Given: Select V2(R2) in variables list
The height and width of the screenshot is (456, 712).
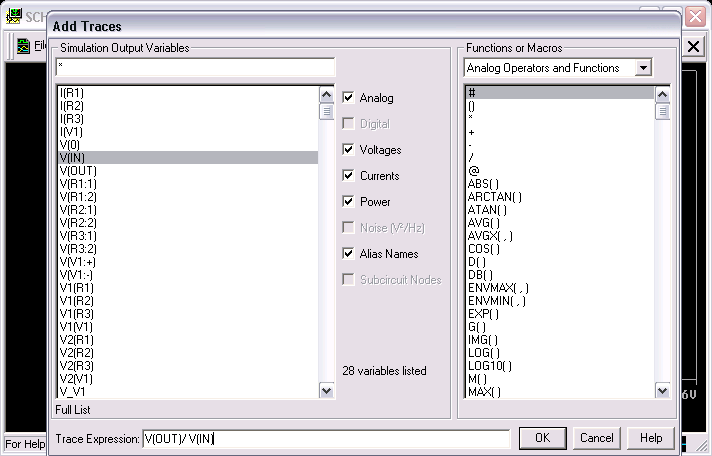Looking at the screenshot, I should (188, 352).
